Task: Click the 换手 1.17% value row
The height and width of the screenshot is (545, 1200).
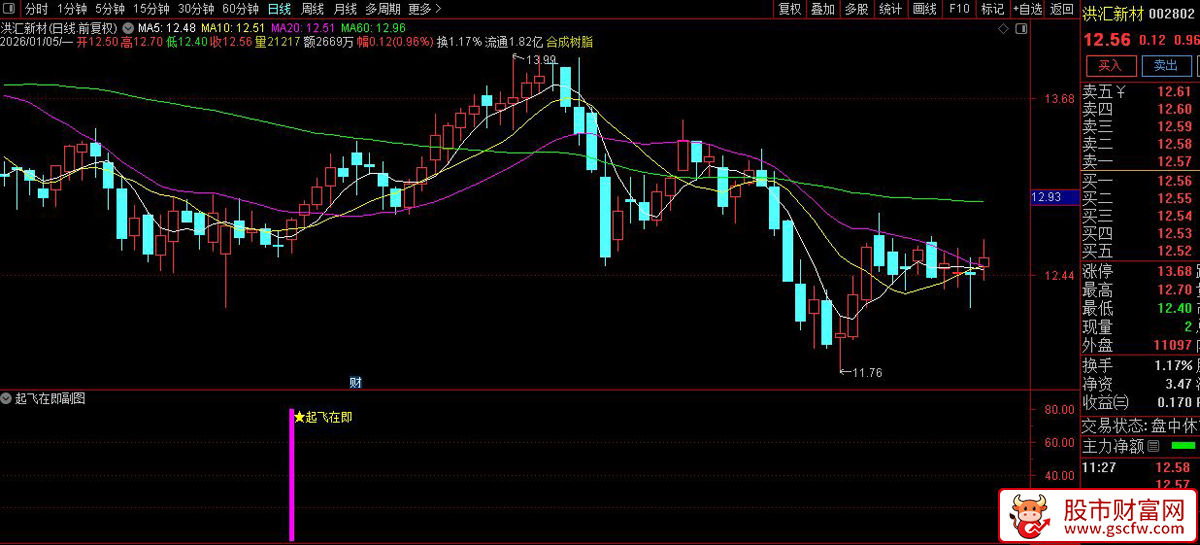Action: tap(1139, 365)
